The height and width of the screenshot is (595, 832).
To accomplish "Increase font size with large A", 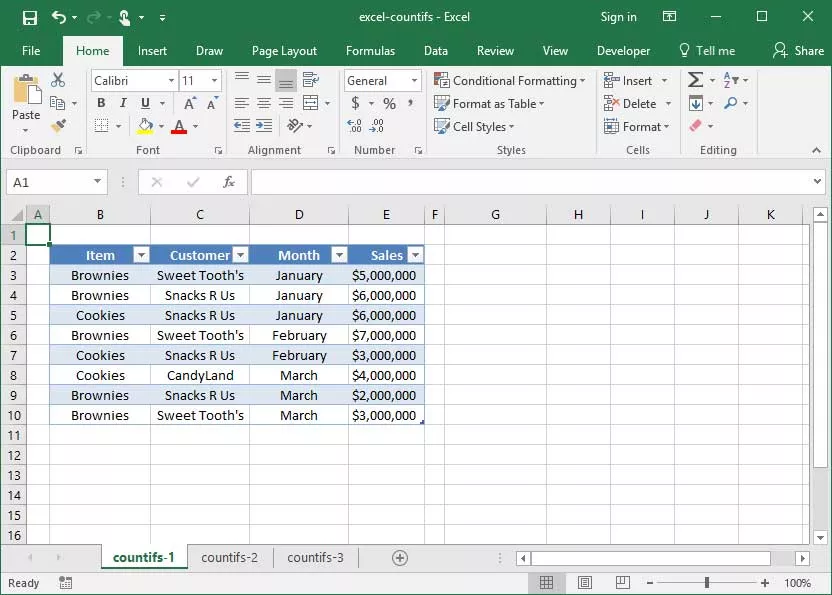I will point(189,104).
